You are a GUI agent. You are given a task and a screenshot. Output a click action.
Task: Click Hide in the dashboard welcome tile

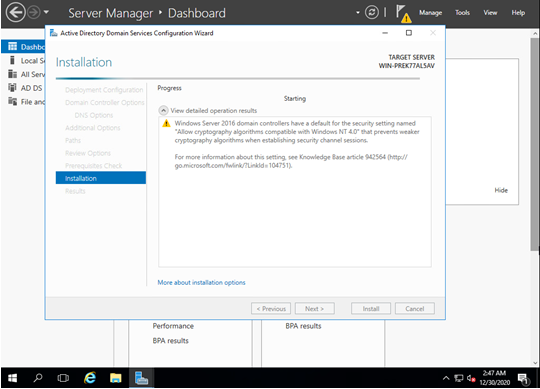[x=501, y=190]
